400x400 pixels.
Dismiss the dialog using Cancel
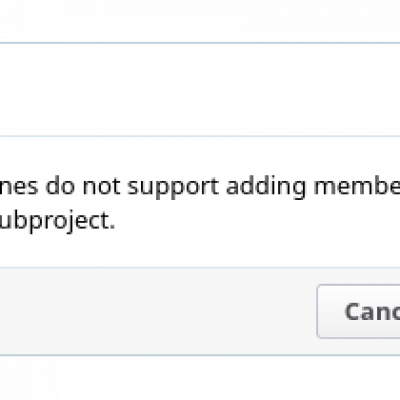pos(359,311)
